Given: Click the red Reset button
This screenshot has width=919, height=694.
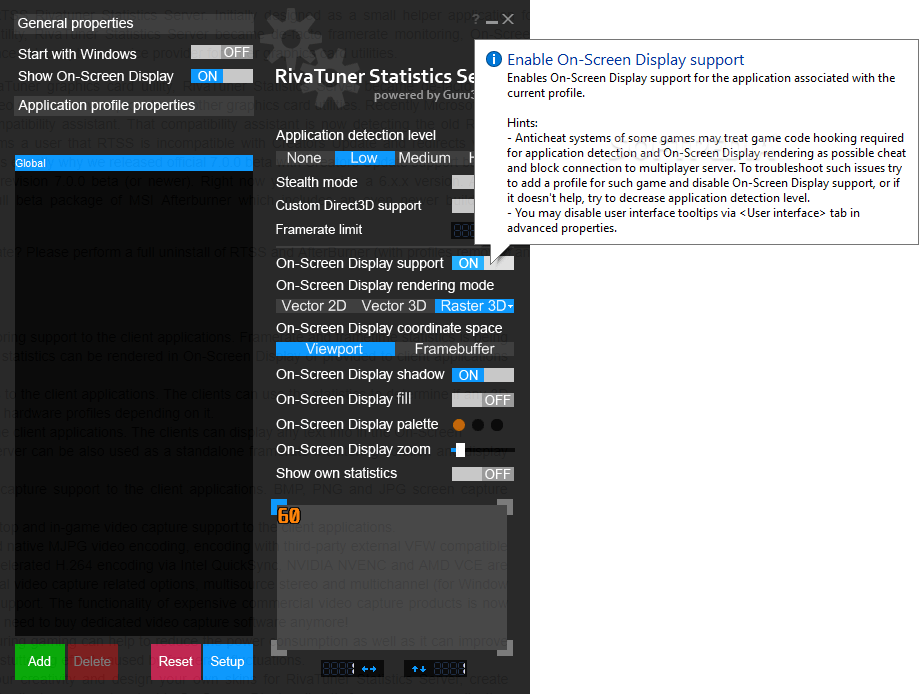Looking at the screenshot, I should 176,662.
